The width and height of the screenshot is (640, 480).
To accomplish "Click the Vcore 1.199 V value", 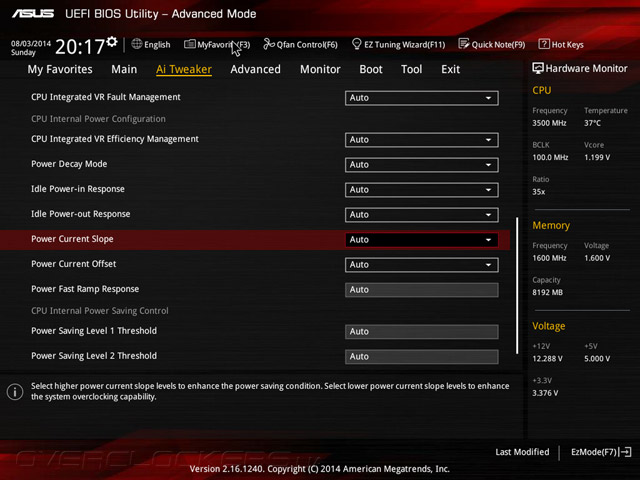I will [597, 157].
